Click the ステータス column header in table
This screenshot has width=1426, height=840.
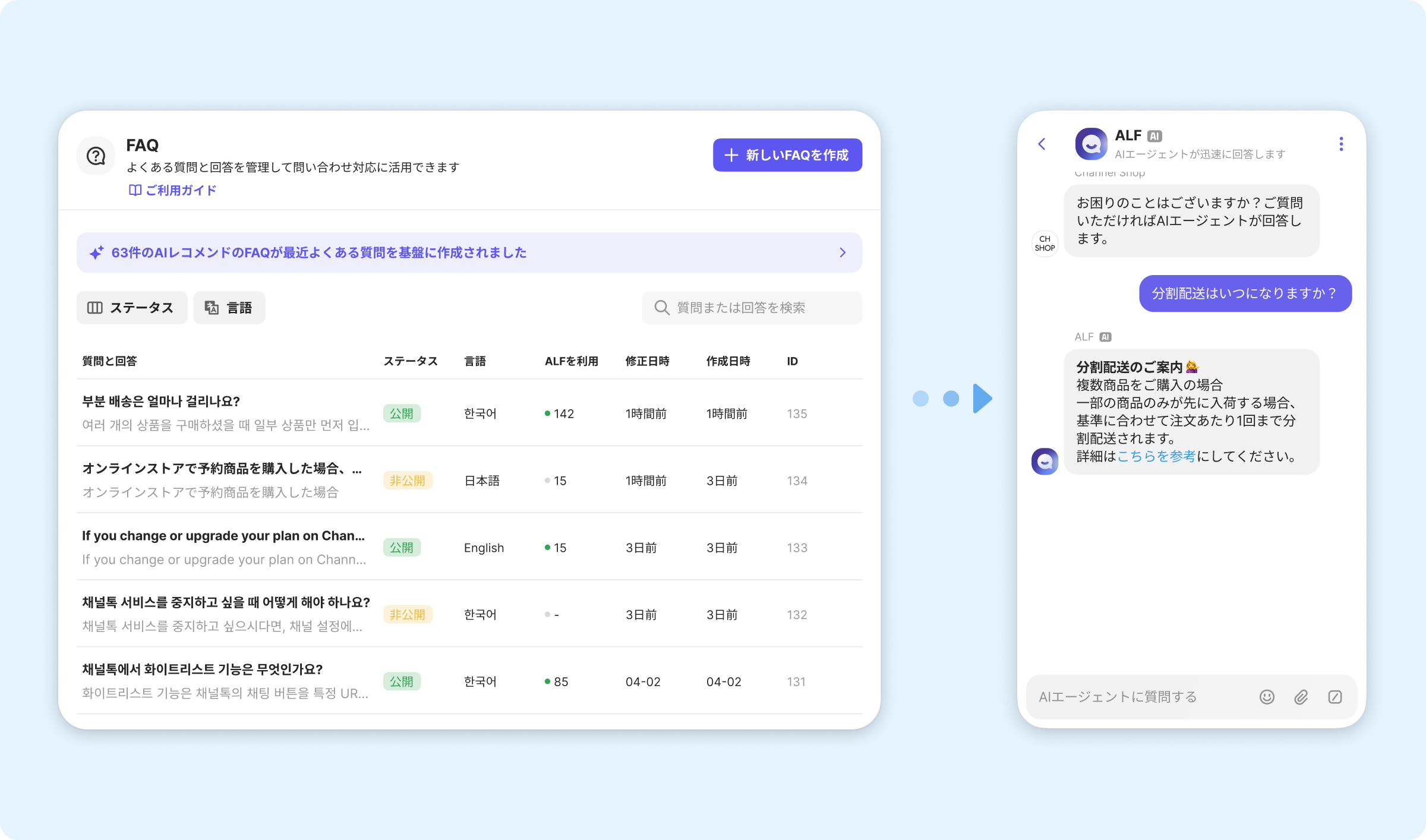(411, 361)
